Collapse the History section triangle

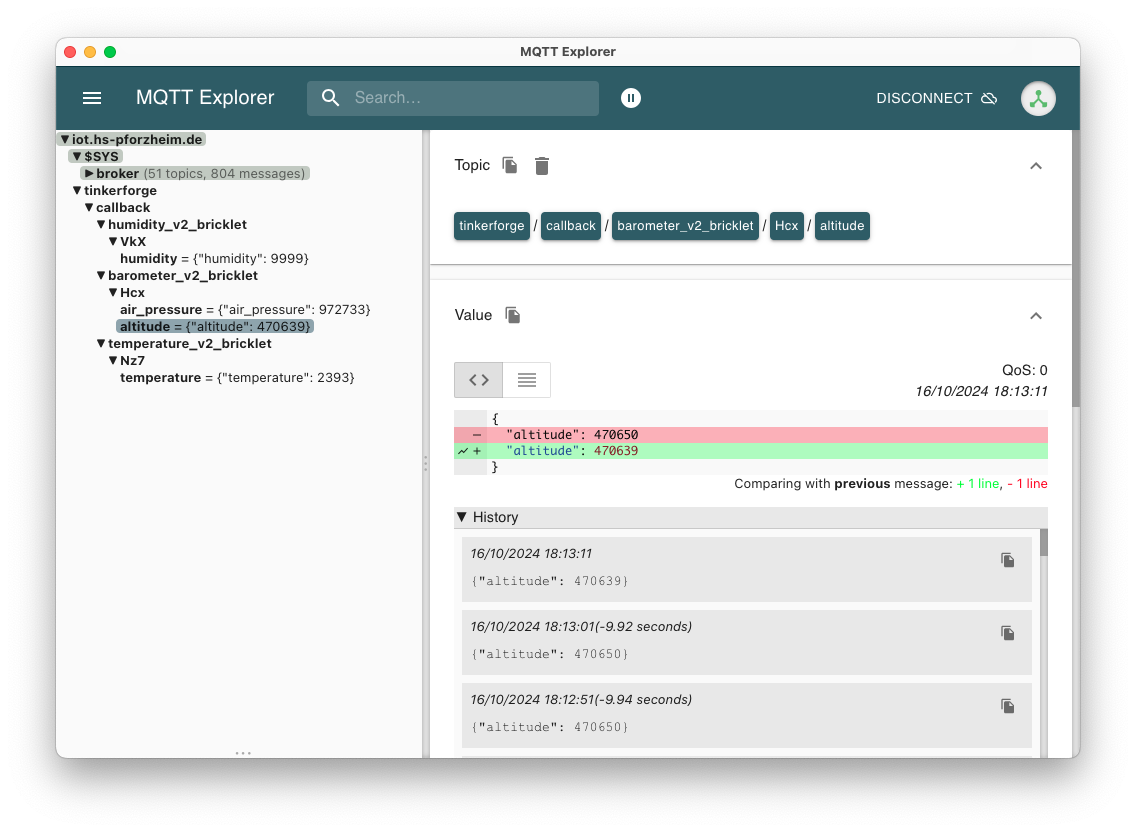click(x=461, y=517)
